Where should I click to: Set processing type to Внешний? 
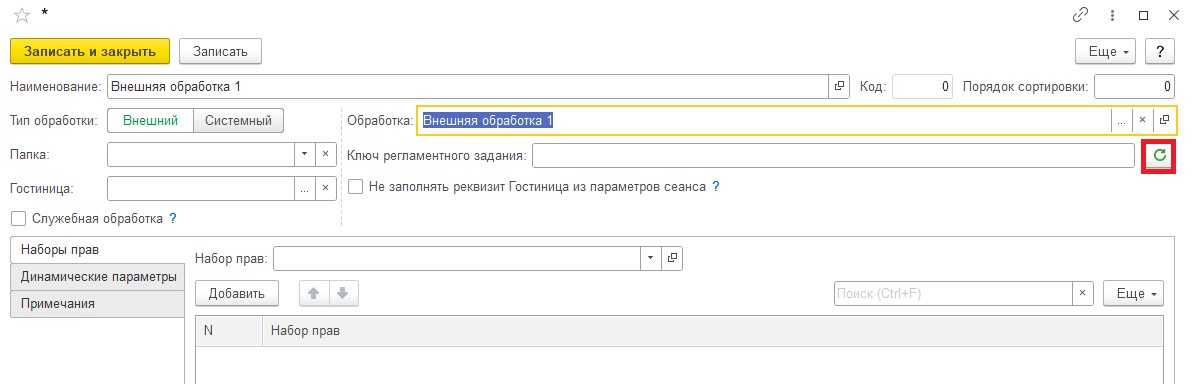pyautogui.click(x=151, y=120)
